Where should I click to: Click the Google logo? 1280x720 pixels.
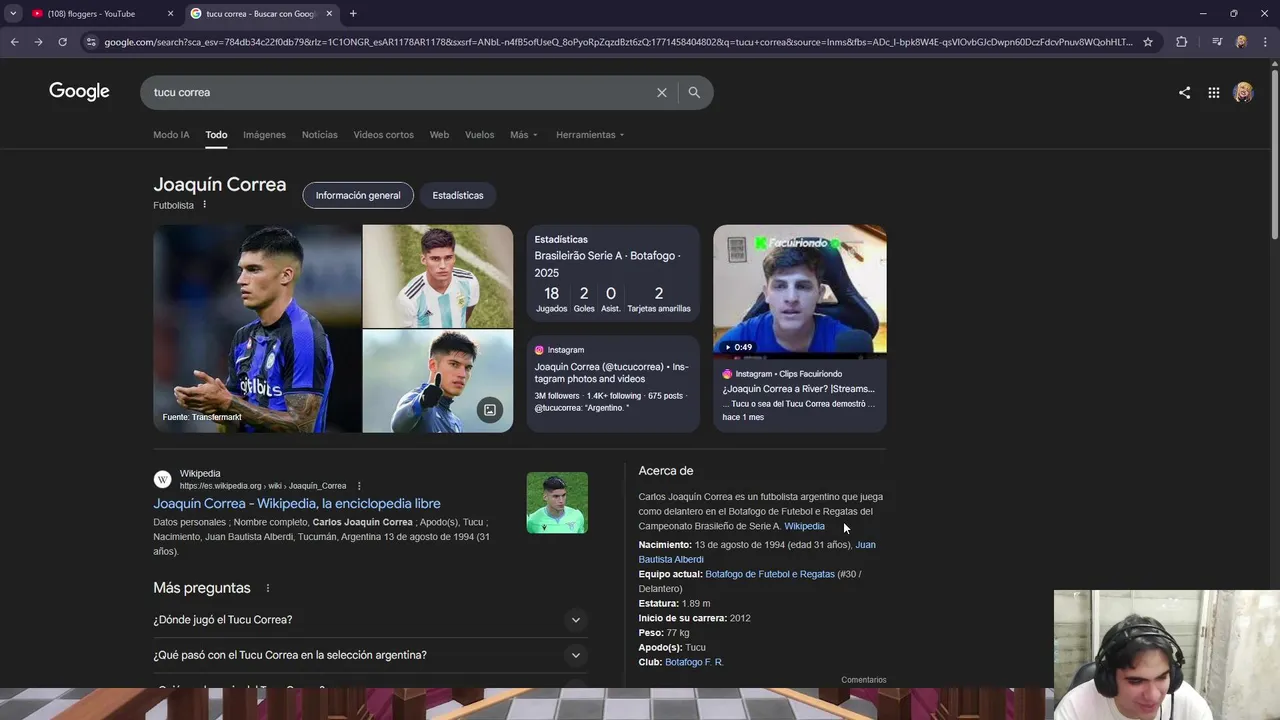(79, 92)
